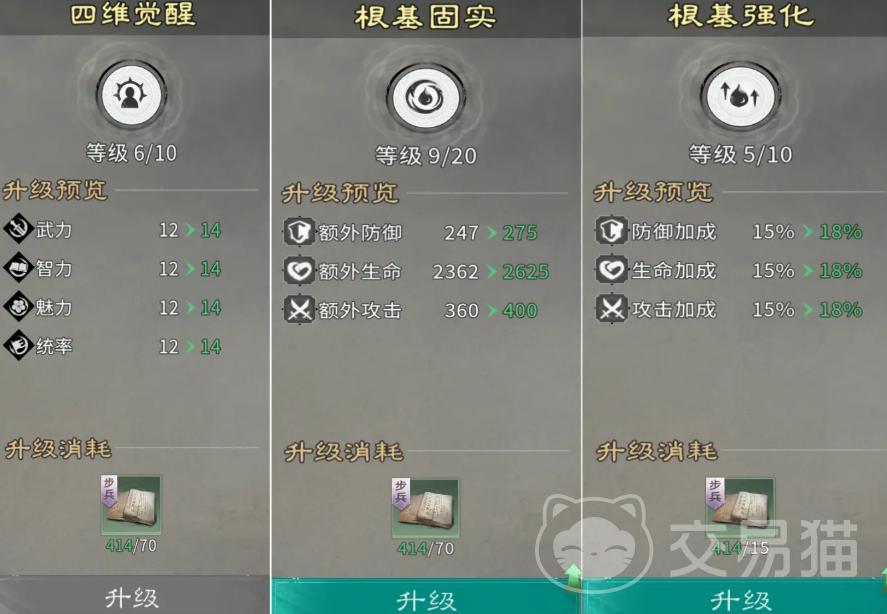Viewport: 887px width, 614px height.
Task: Select the 武力 stat icon
Action: tap(18, 229)
